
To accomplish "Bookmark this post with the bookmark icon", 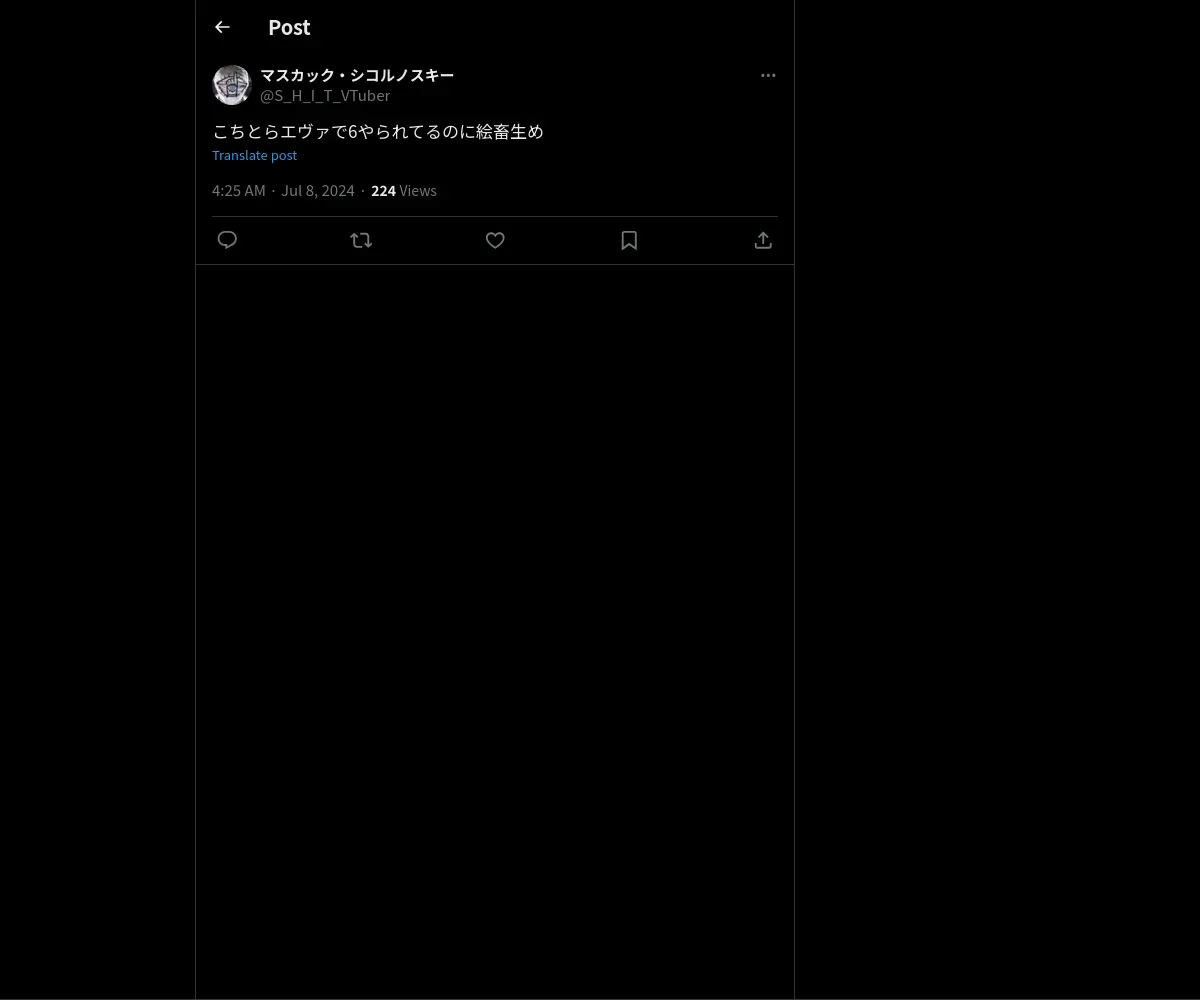I will pos(629,240).
